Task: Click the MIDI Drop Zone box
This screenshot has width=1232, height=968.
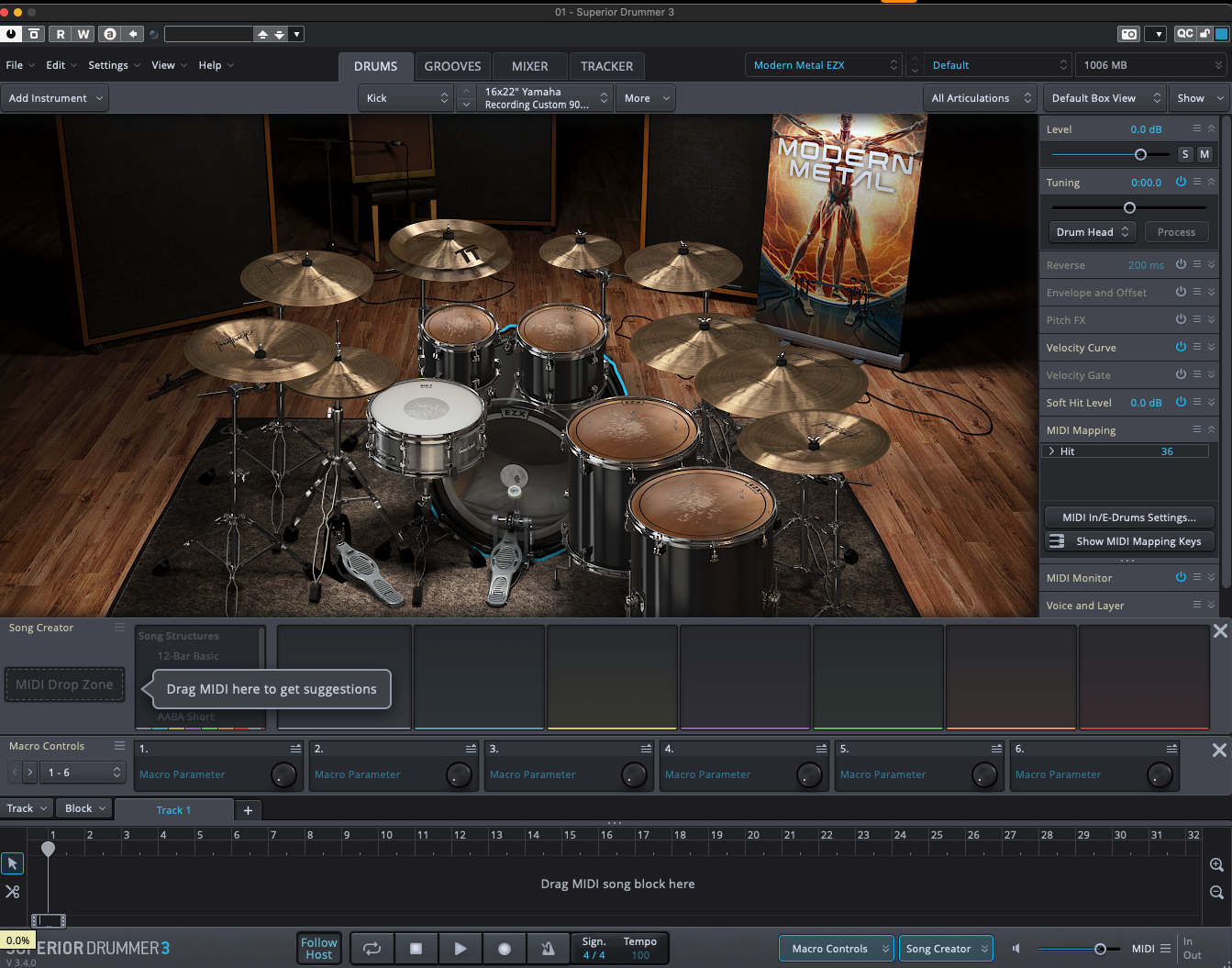Action: tap(64, 684)
